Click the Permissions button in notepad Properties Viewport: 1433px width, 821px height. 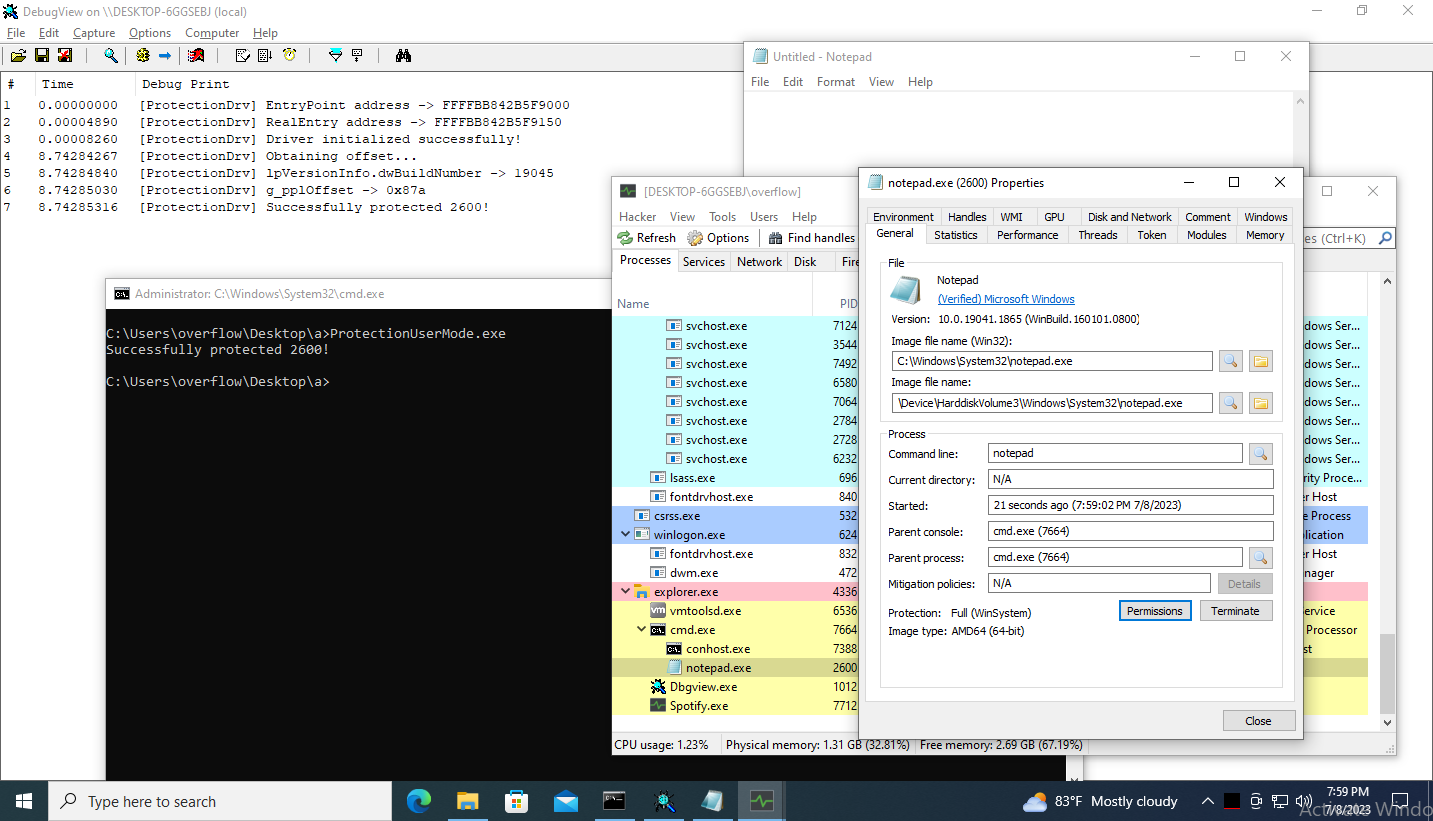click(1155, 610)
